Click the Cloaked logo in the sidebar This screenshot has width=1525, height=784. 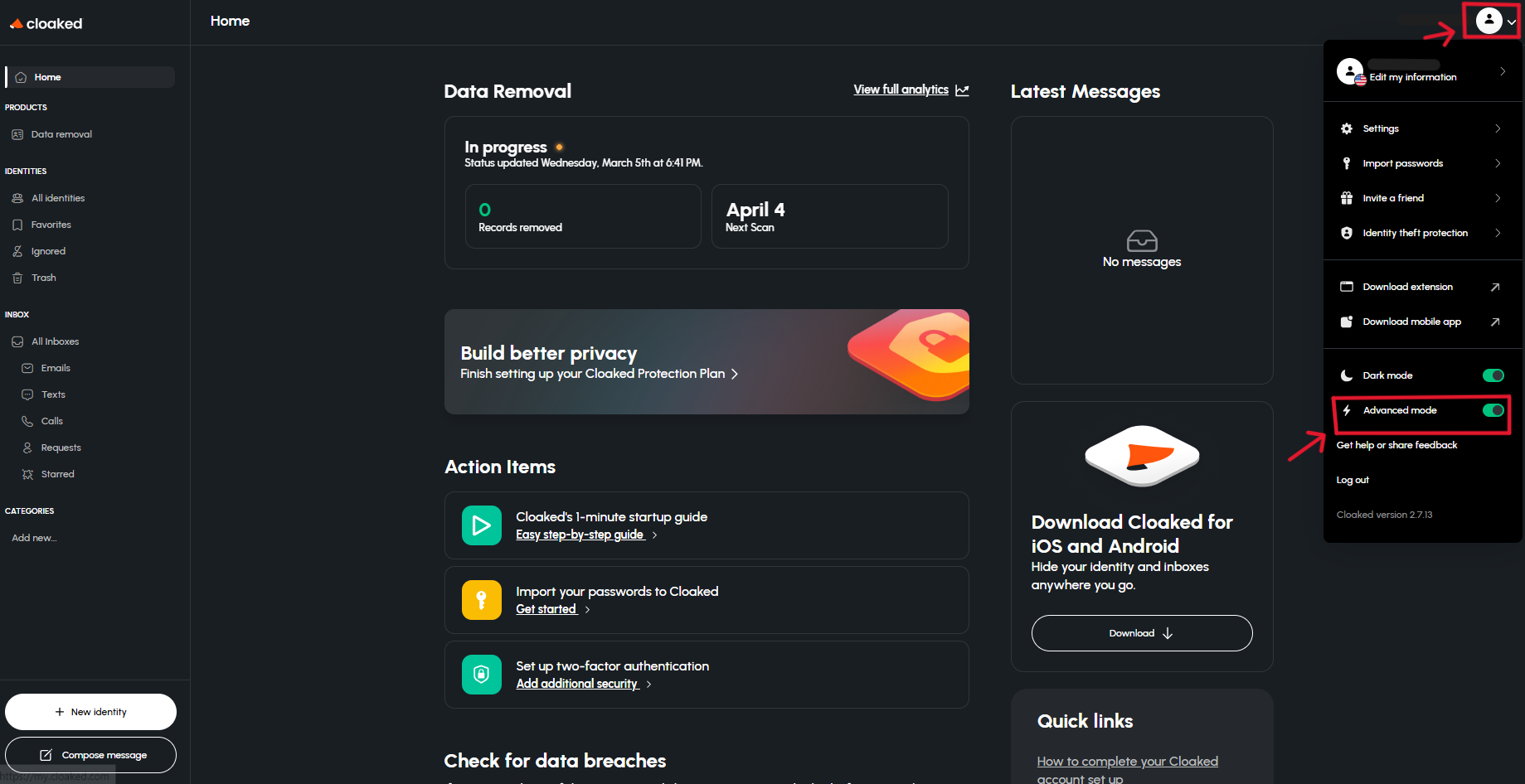tap(46, 23)
